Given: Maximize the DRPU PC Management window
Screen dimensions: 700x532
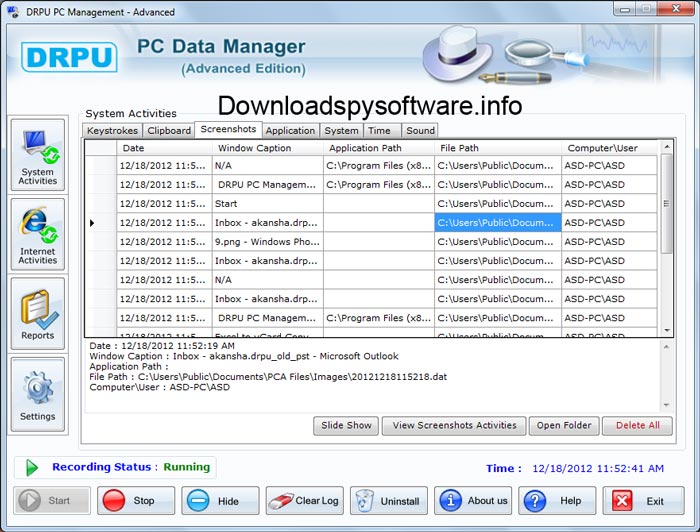Looking at the screenshot, I should click(646, 9).
